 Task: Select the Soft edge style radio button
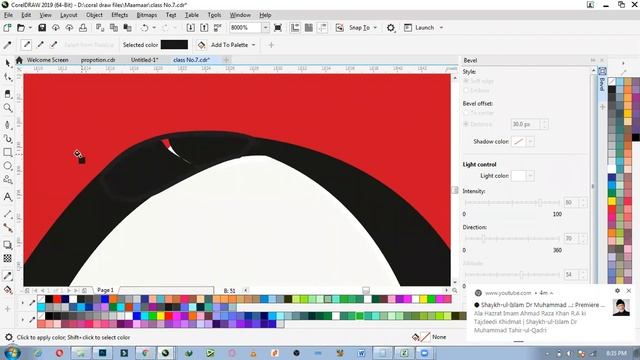pos(466,81)
